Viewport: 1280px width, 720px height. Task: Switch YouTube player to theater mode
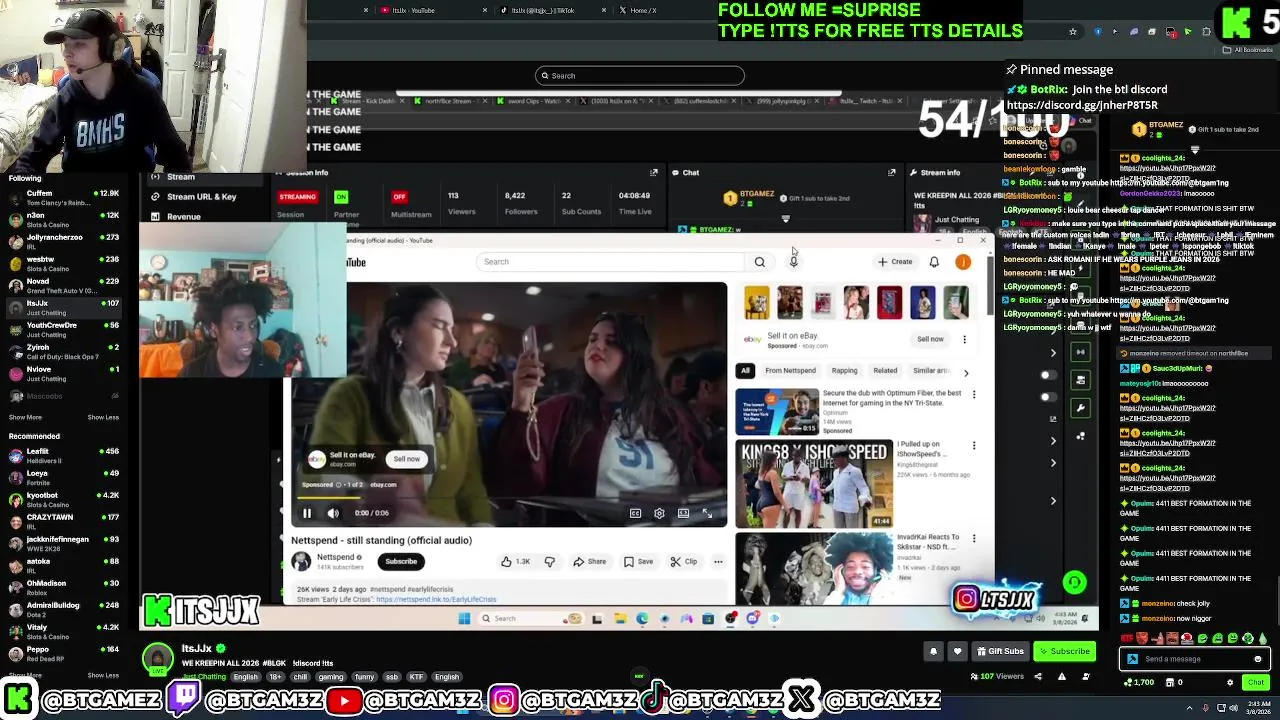pyautogui.click(x=683, y=513)
